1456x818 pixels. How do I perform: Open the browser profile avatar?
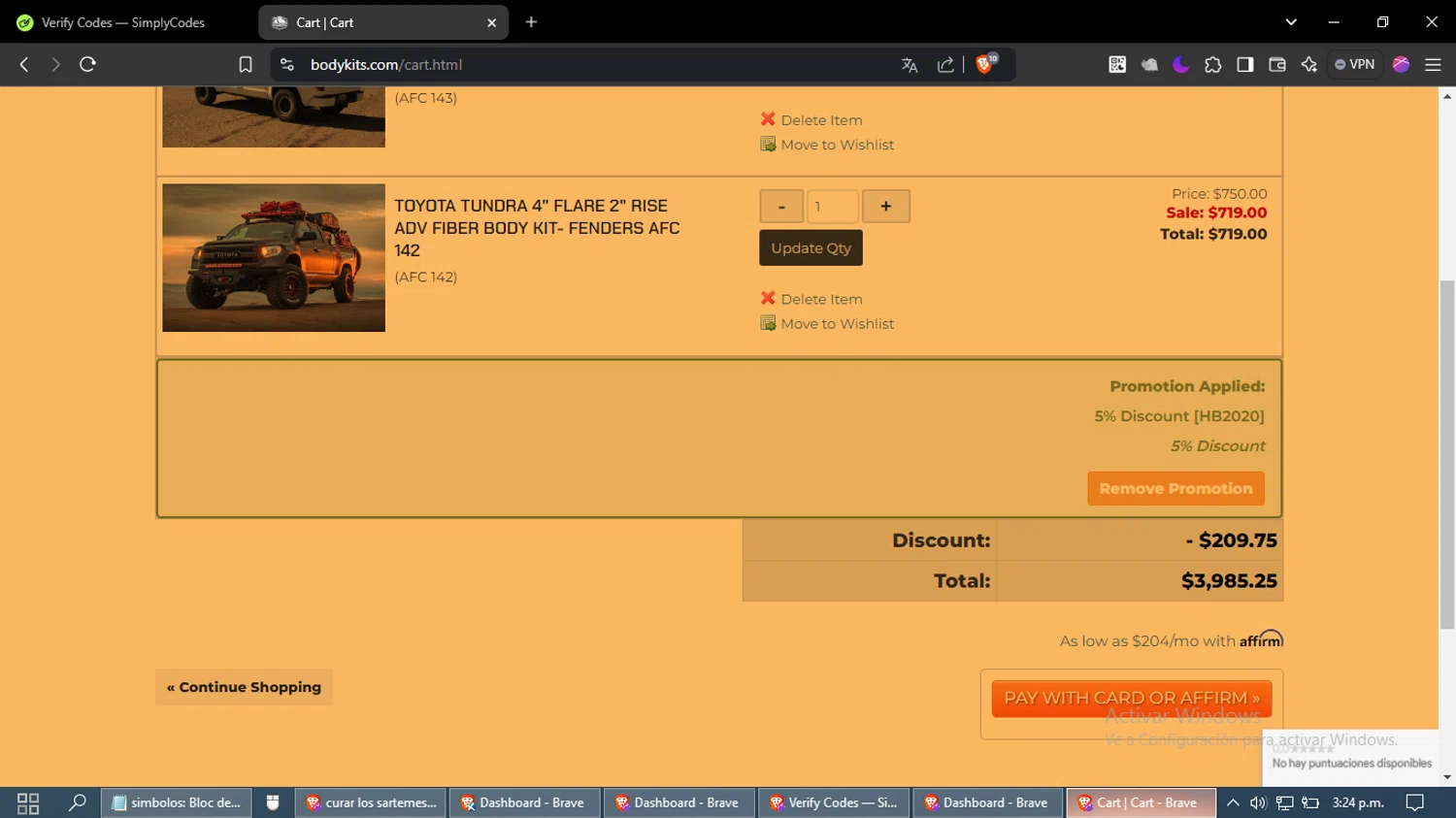(x=1401, y=64)
